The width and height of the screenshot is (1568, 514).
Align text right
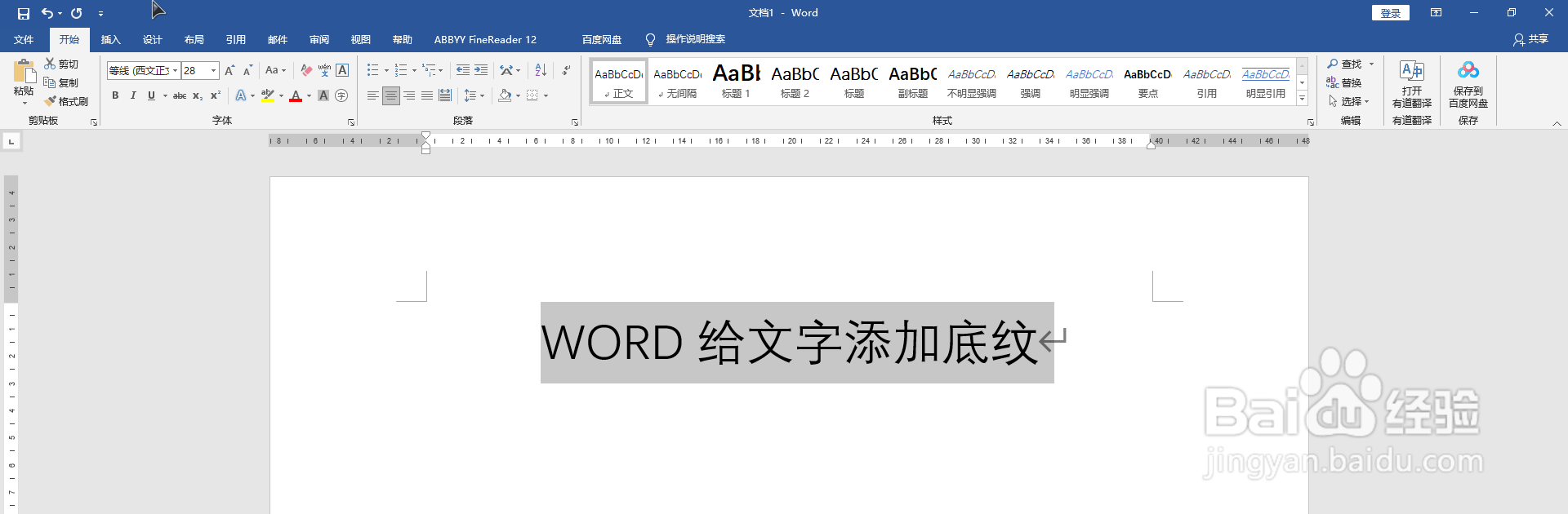(409, 95)
